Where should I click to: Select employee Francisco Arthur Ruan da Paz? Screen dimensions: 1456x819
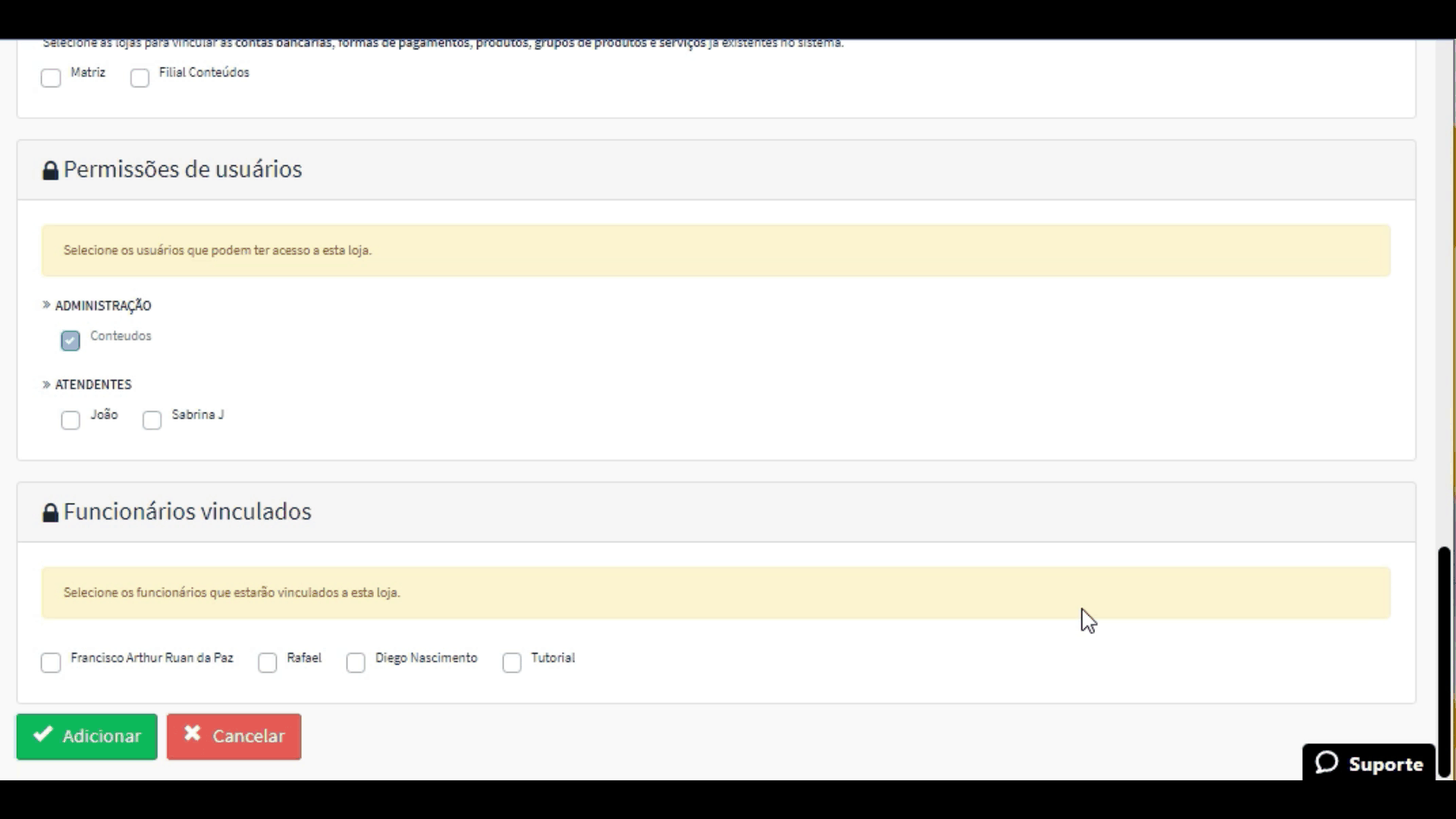point(51,663)
